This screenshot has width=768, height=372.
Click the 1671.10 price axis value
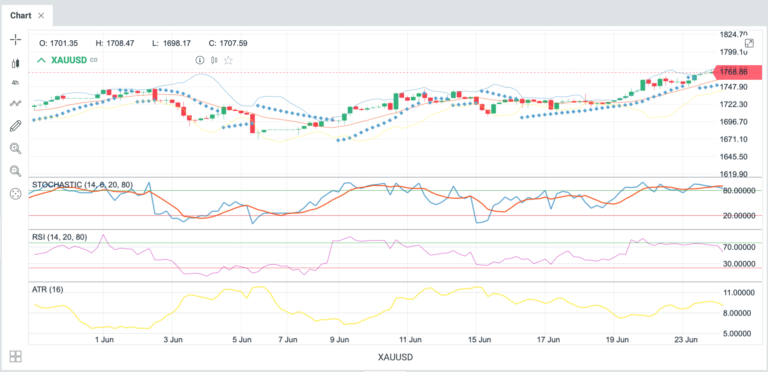coord(734,139)
